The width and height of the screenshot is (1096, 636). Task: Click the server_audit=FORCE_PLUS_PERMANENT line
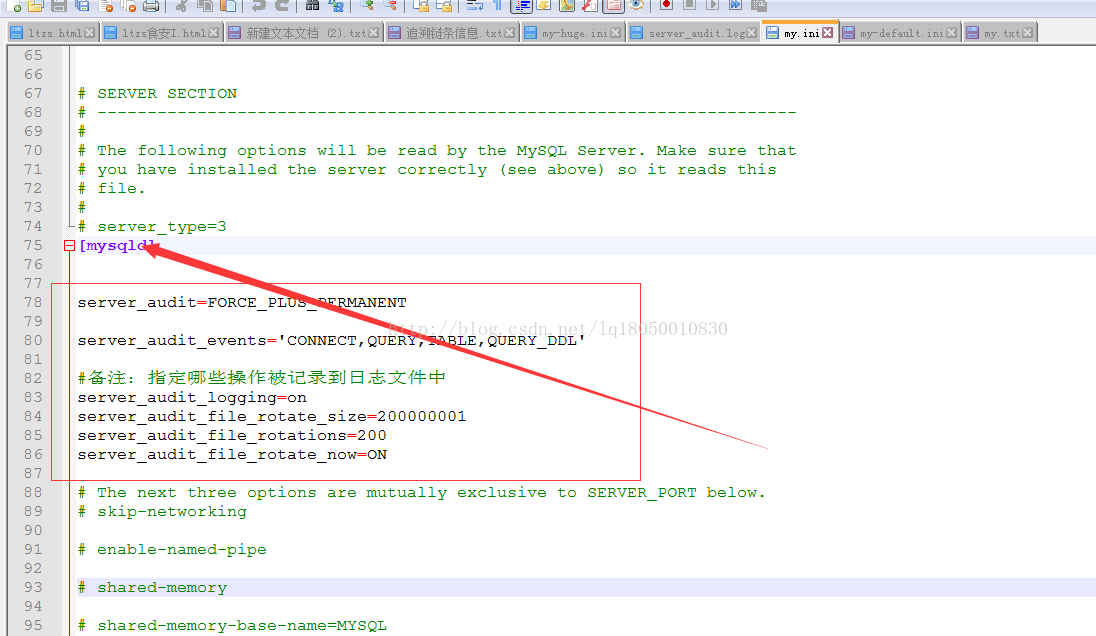[x=242, y=303]
